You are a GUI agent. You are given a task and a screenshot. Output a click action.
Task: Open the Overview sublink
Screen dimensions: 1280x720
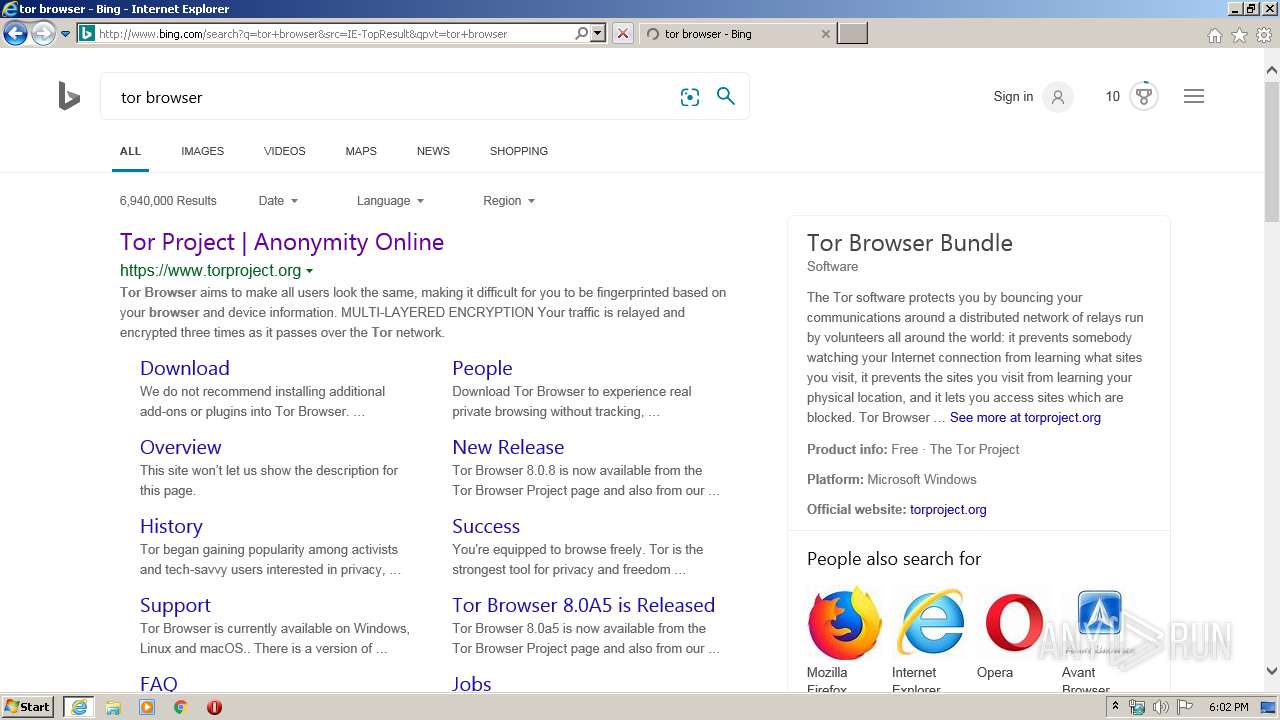181,447
